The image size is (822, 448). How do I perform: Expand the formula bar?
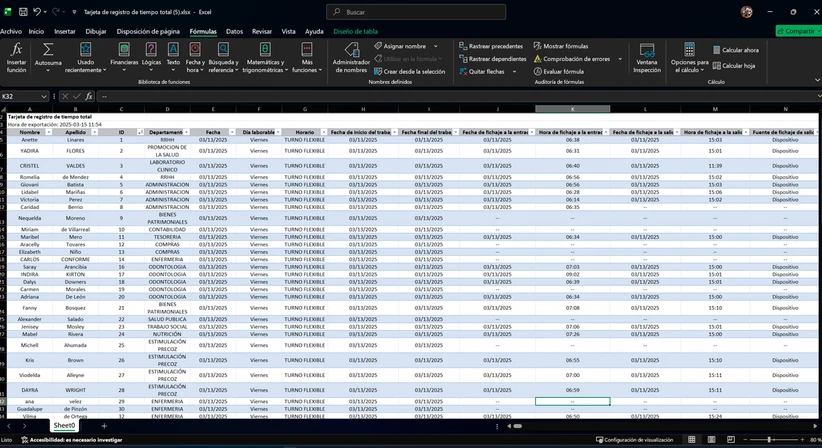[819, 96]
